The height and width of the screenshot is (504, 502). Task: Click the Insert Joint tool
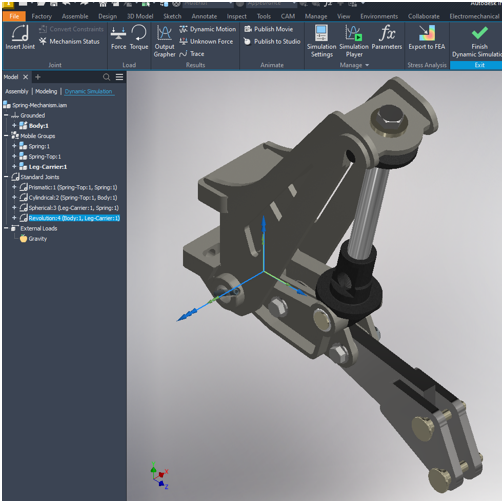pos(20,37)
